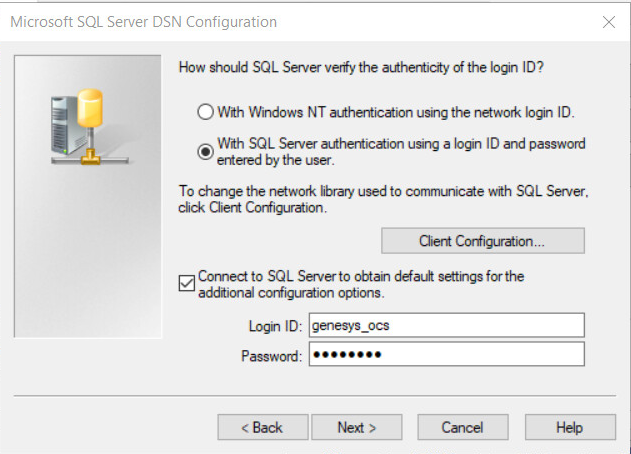Click the "Login ID:" label

pyautogui.click(x=274, y=326)
